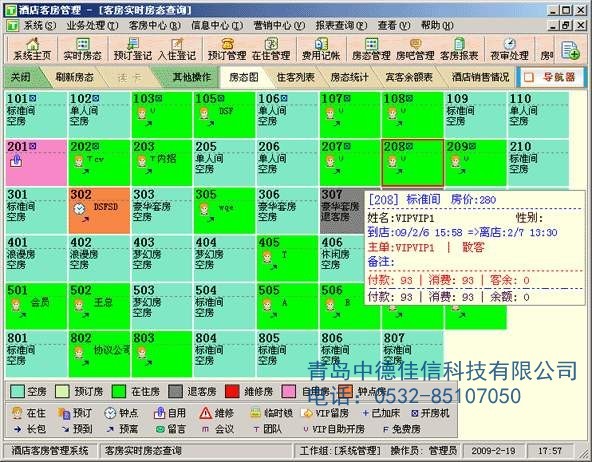
Task: Click 预订登记 toolbar icon
Action: pos(133,49)
